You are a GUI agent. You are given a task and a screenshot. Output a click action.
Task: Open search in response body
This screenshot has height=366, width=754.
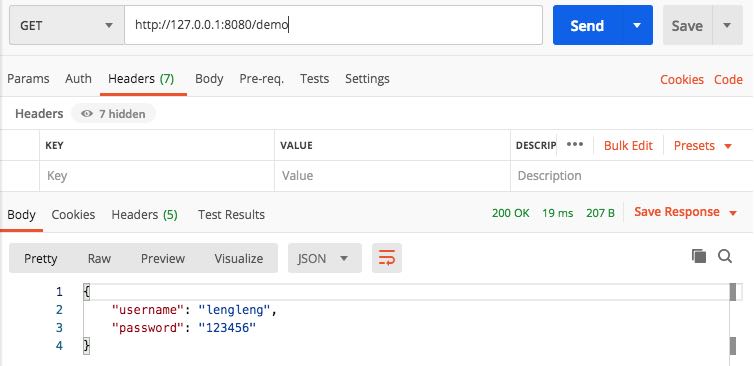(x=725, y=256)
